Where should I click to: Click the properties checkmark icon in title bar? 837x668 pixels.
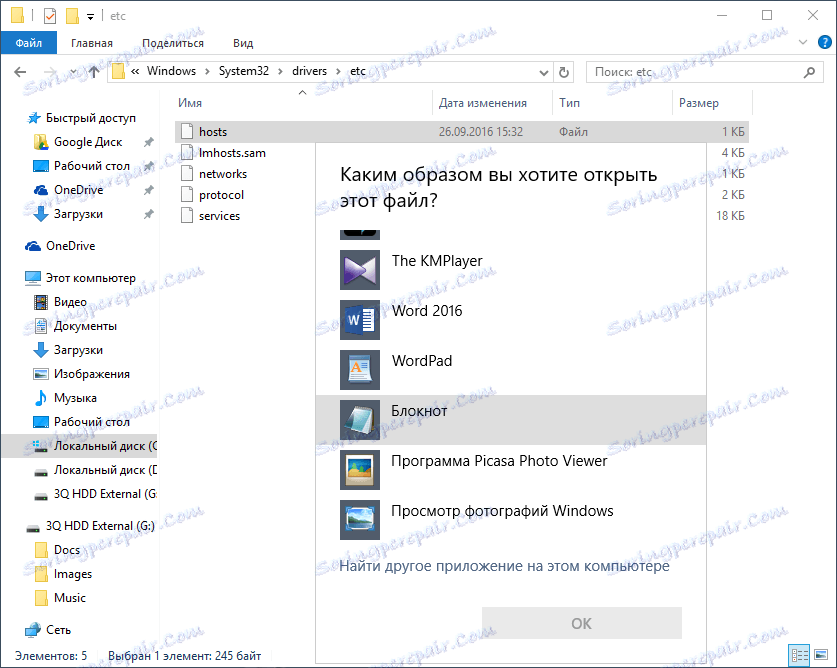[x=50, y=16]
